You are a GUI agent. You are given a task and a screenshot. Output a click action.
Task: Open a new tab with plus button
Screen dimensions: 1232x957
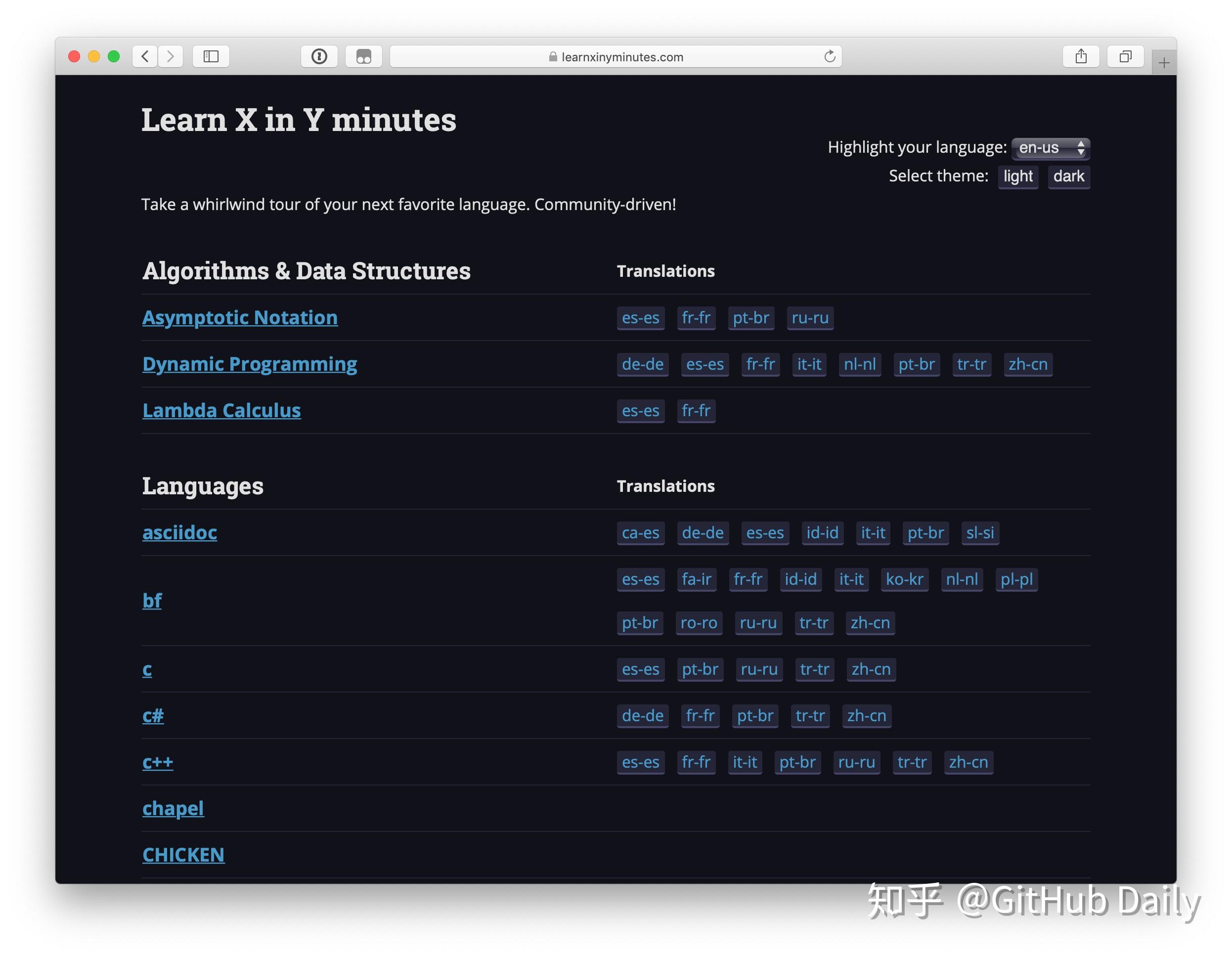point(1163,63)
